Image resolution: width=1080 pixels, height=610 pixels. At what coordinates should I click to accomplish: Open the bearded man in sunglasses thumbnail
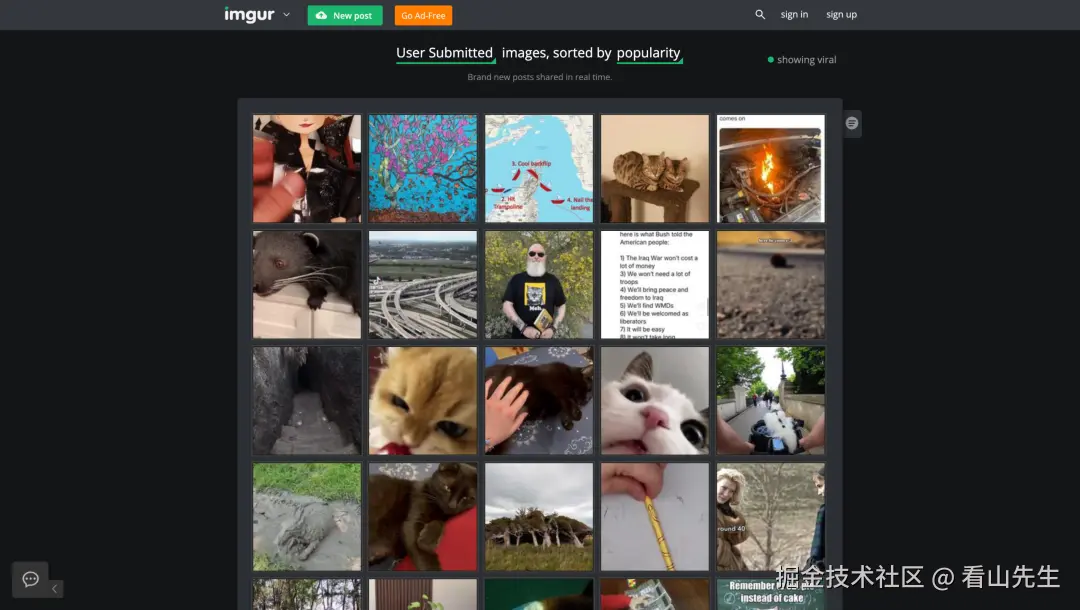pyautogui.click(x=539, y=284)
